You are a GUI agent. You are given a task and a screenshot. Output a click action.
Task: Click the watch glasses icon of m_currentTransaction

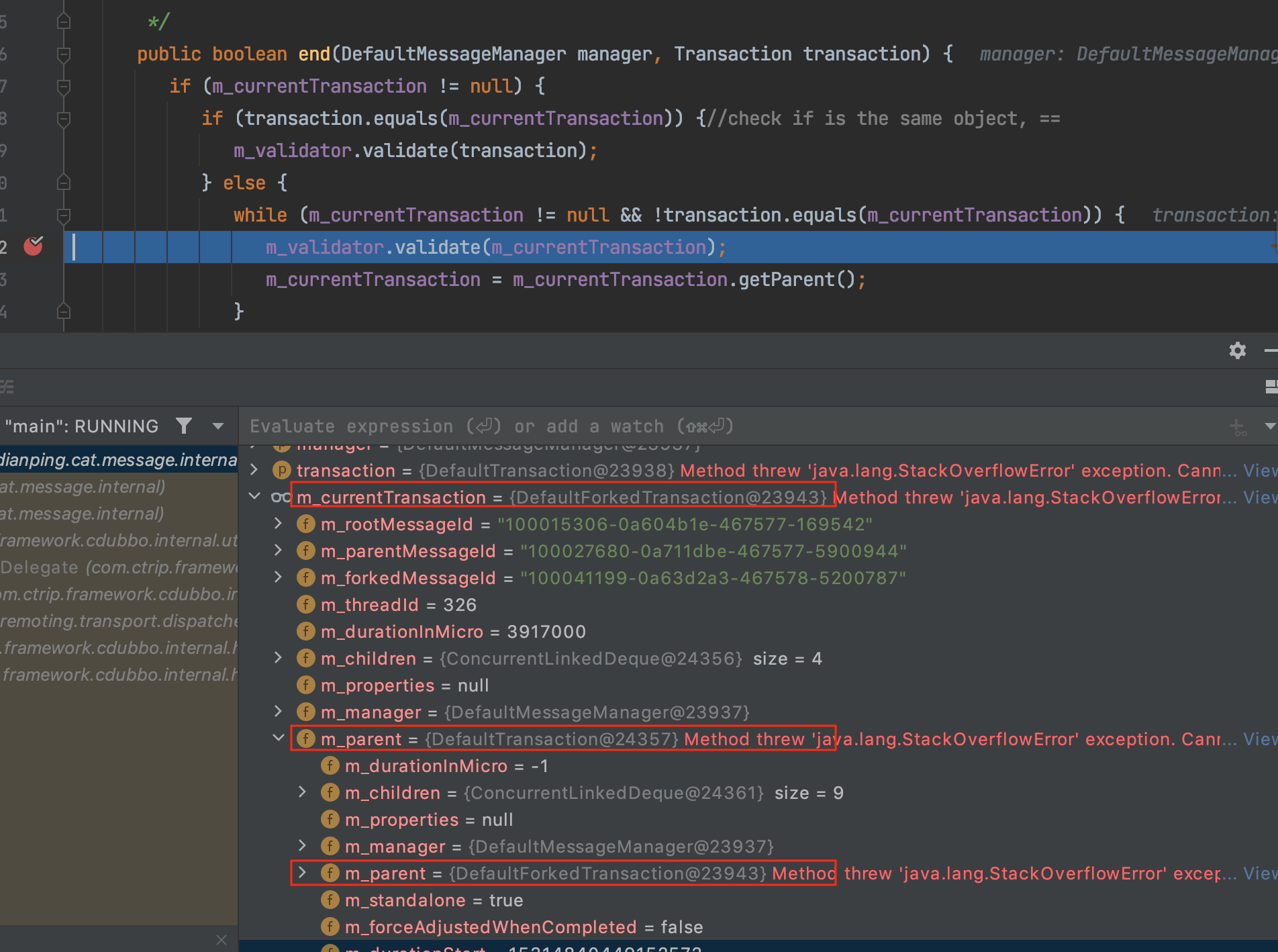click(x=281, y=497)
